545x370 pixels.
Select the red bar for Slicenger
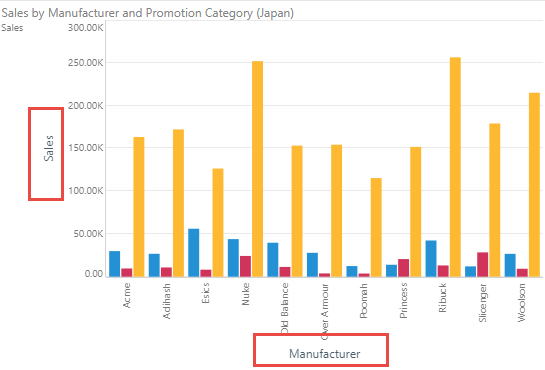[482, 264]
